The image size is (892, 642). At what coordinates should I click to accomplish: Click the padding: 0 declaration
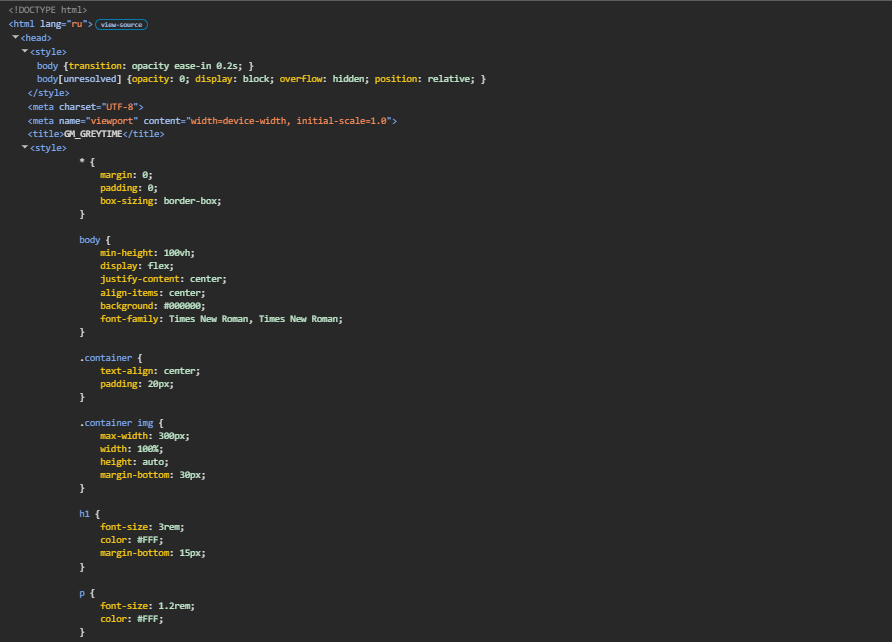(129, 188)
